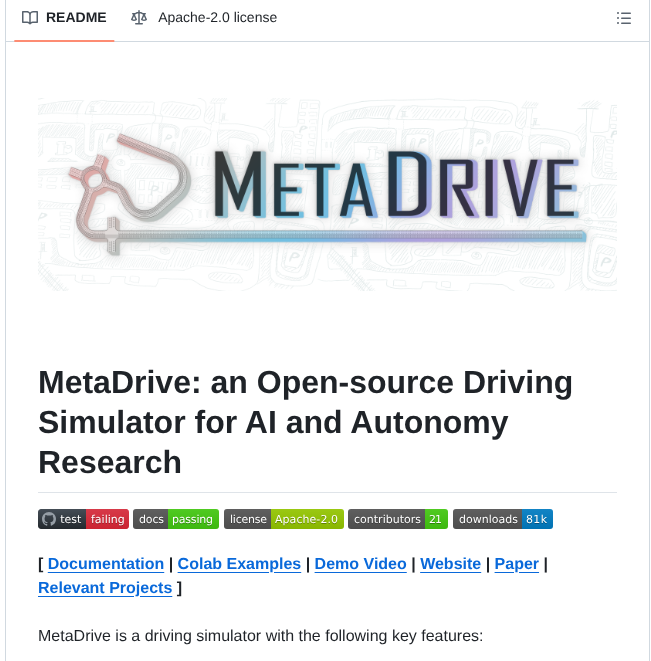Visit the Website link

point(450,564)
